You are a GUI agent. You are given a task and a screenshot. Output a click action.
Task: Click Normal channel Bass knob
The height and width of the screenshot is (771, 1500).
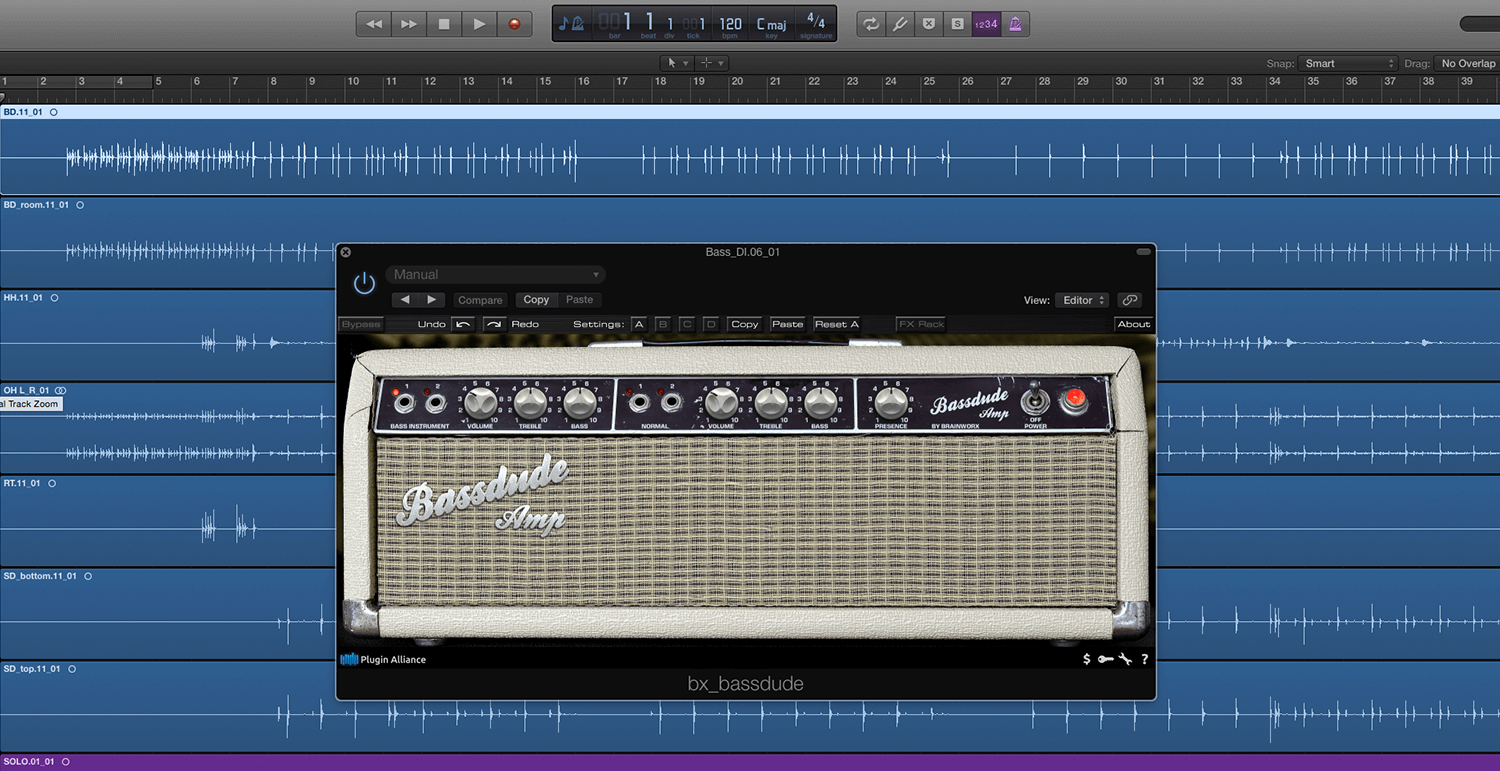coord(820,403)
